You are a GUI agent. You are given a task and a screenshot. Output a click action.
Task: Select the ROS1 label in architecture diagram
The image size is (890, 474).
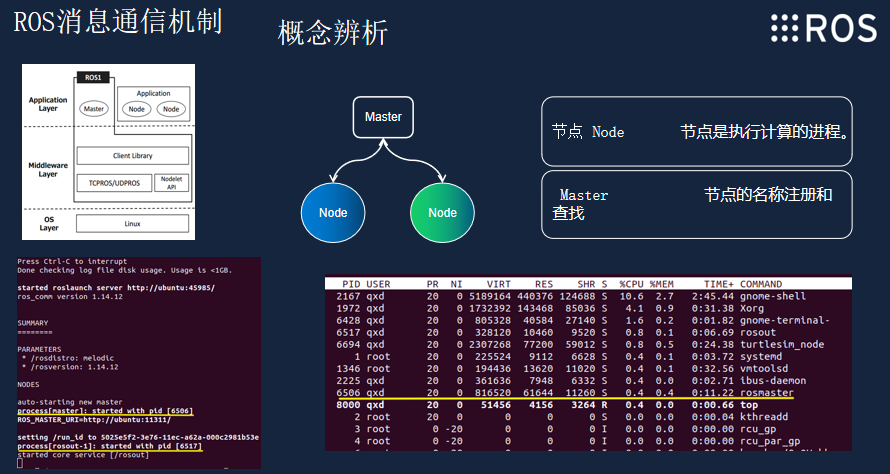point(93,77)
